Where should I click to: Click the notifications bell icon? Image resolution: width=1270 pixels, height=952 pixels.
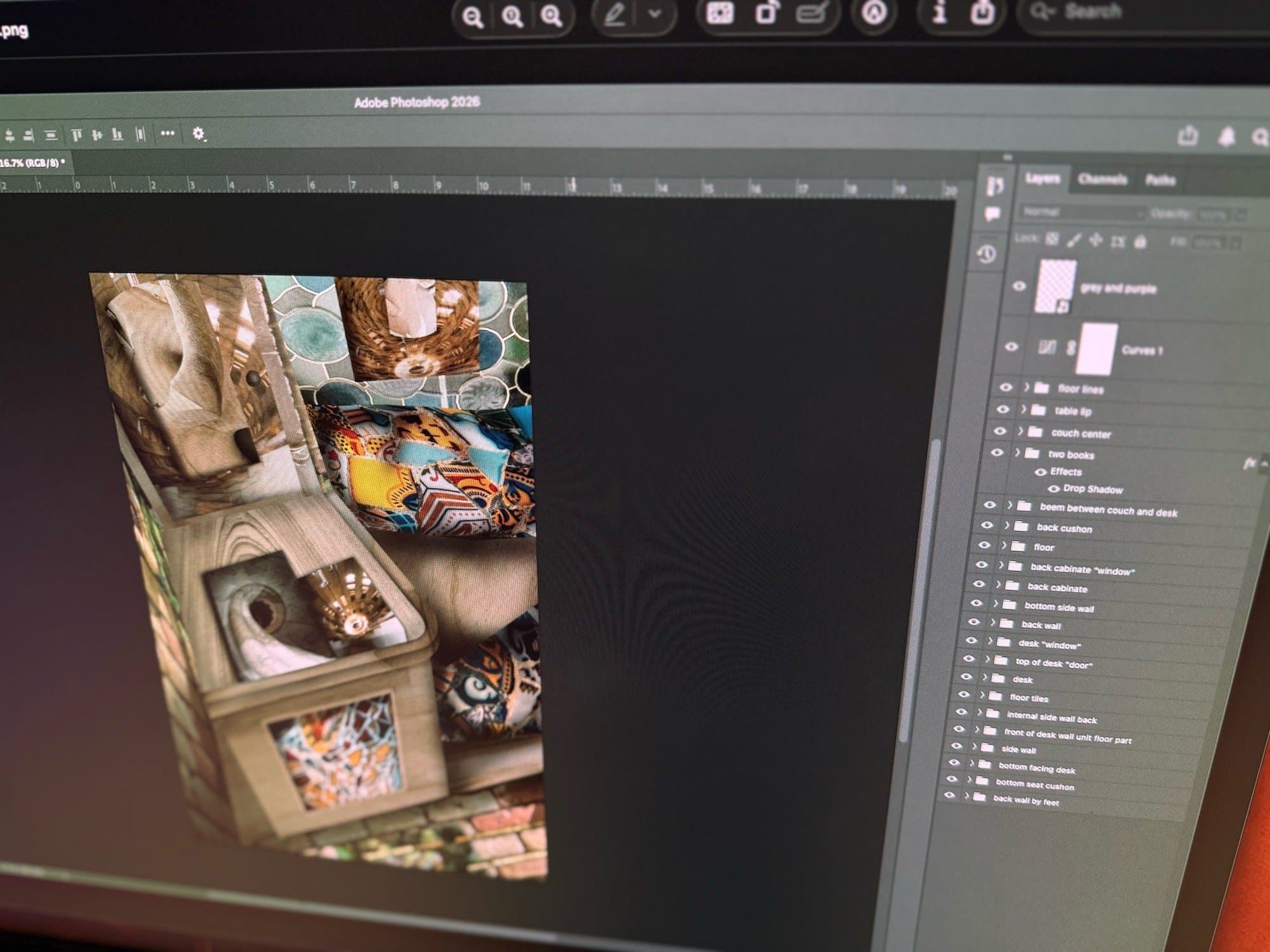[x=1226, y=136]
